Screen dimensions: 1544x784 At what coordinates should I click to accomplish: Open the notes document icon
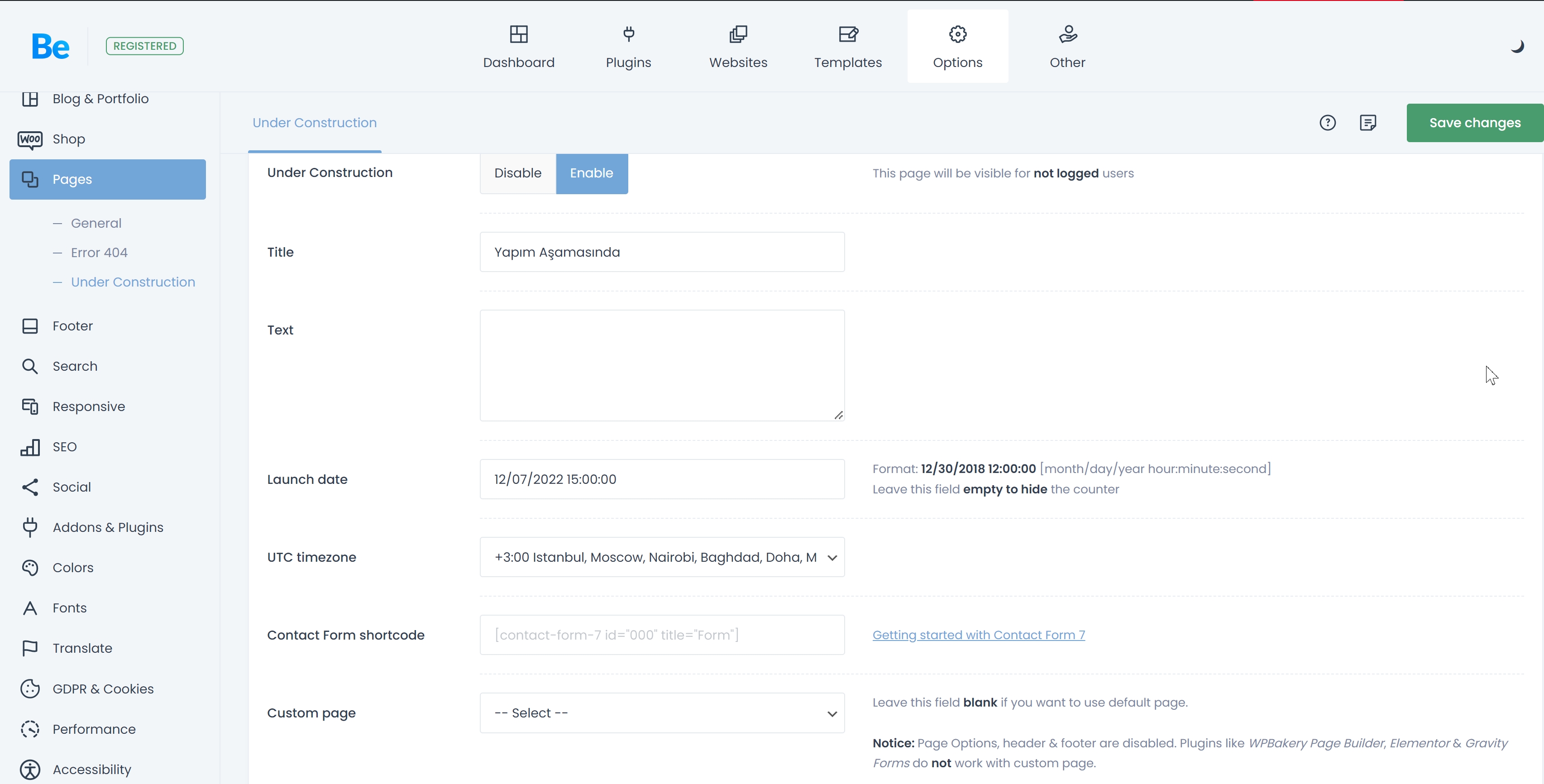coord(1368,123)
